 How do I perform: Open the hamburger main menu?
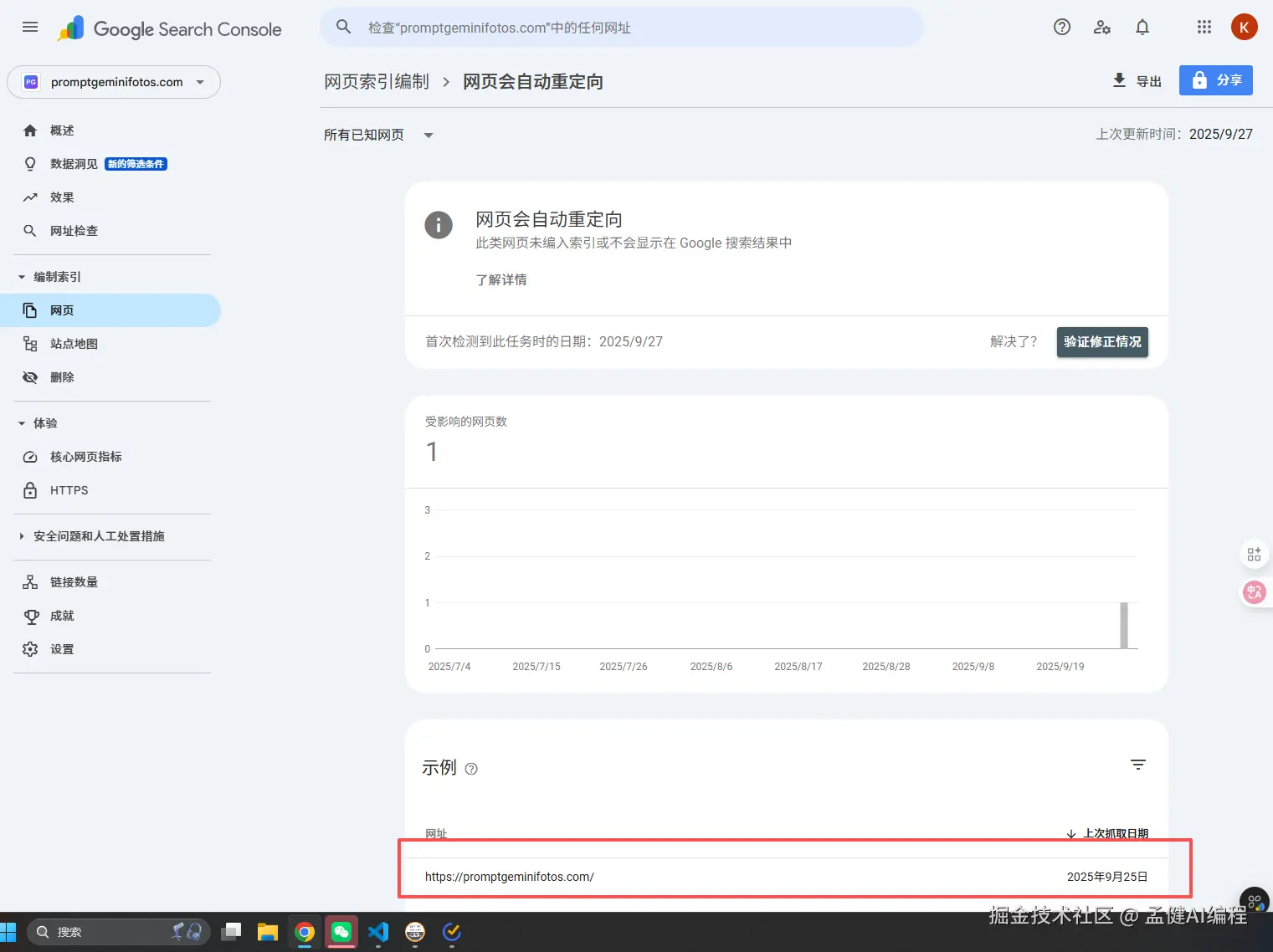coord(30,27)
